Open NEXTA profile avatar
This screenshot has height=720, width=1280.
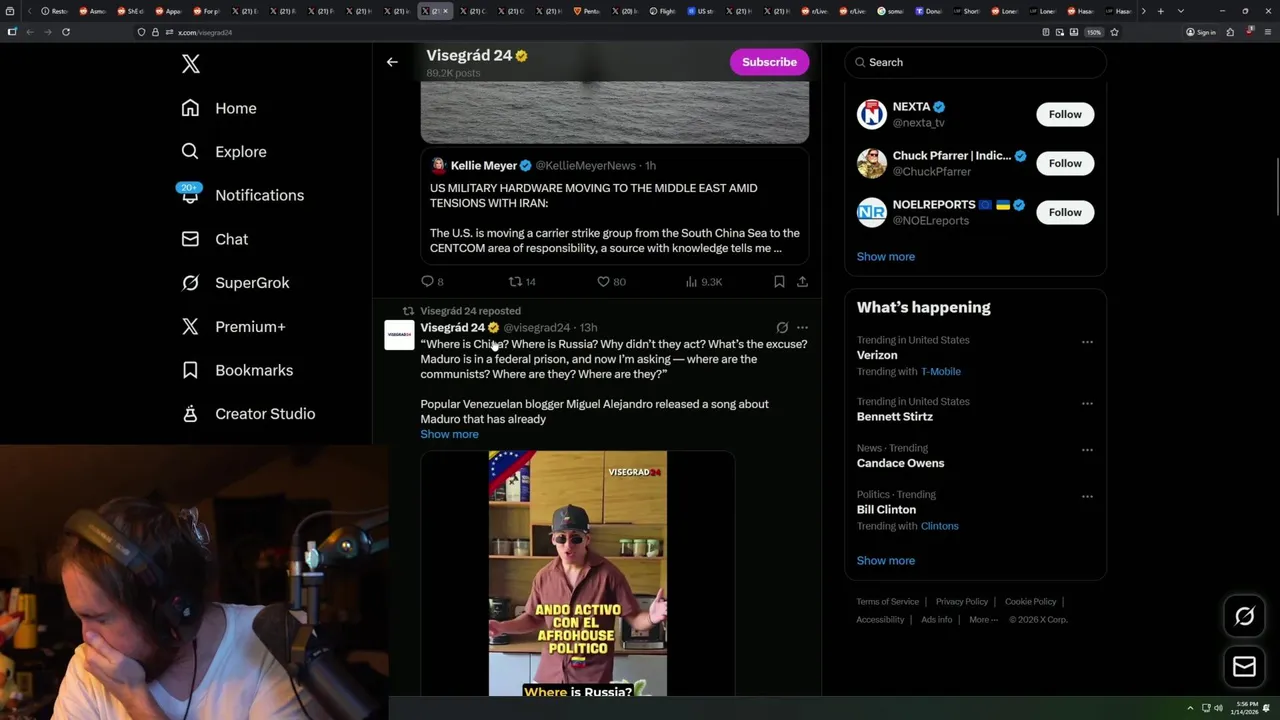coord(872,114)
